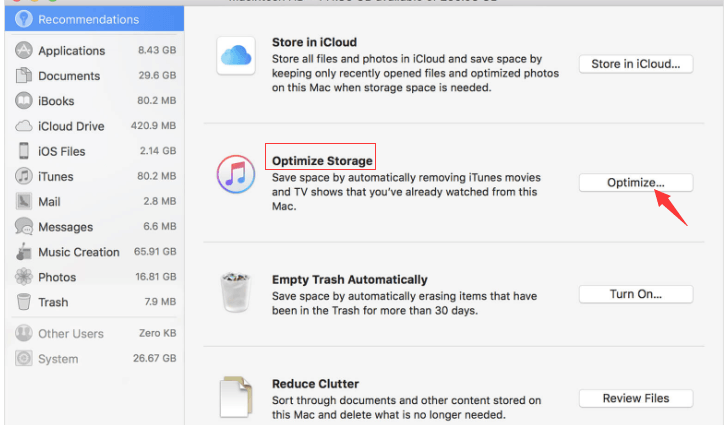Click the Documents sidebar icon
This screenshot has width=725, height=425.
(x=24, y=75)
